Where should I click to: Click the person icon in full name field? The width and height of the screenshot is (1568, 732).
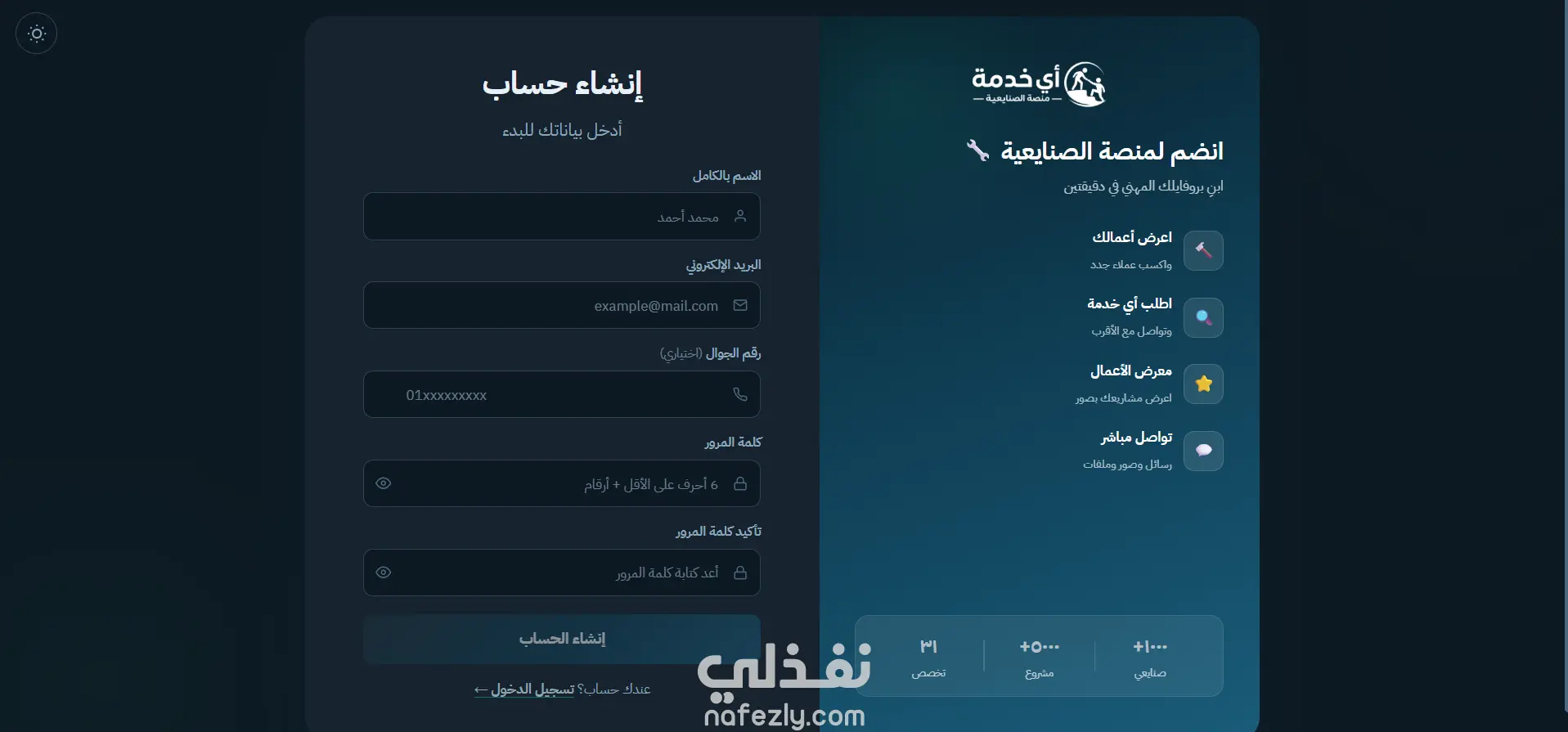pyautogui.click(x=740, y=216)
